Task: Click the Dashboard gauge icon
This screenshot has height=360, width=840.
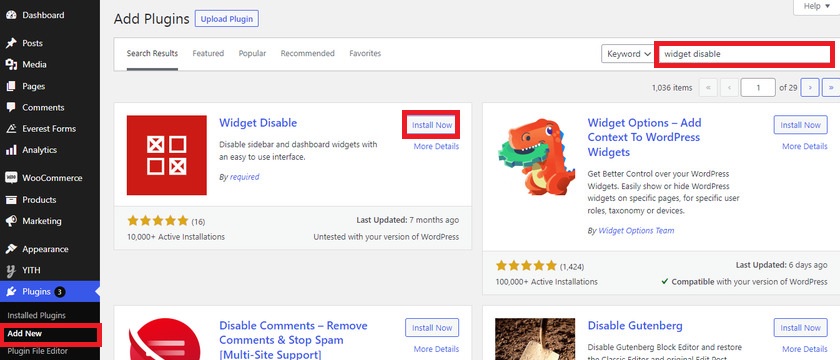Action: tap(11, 16)
